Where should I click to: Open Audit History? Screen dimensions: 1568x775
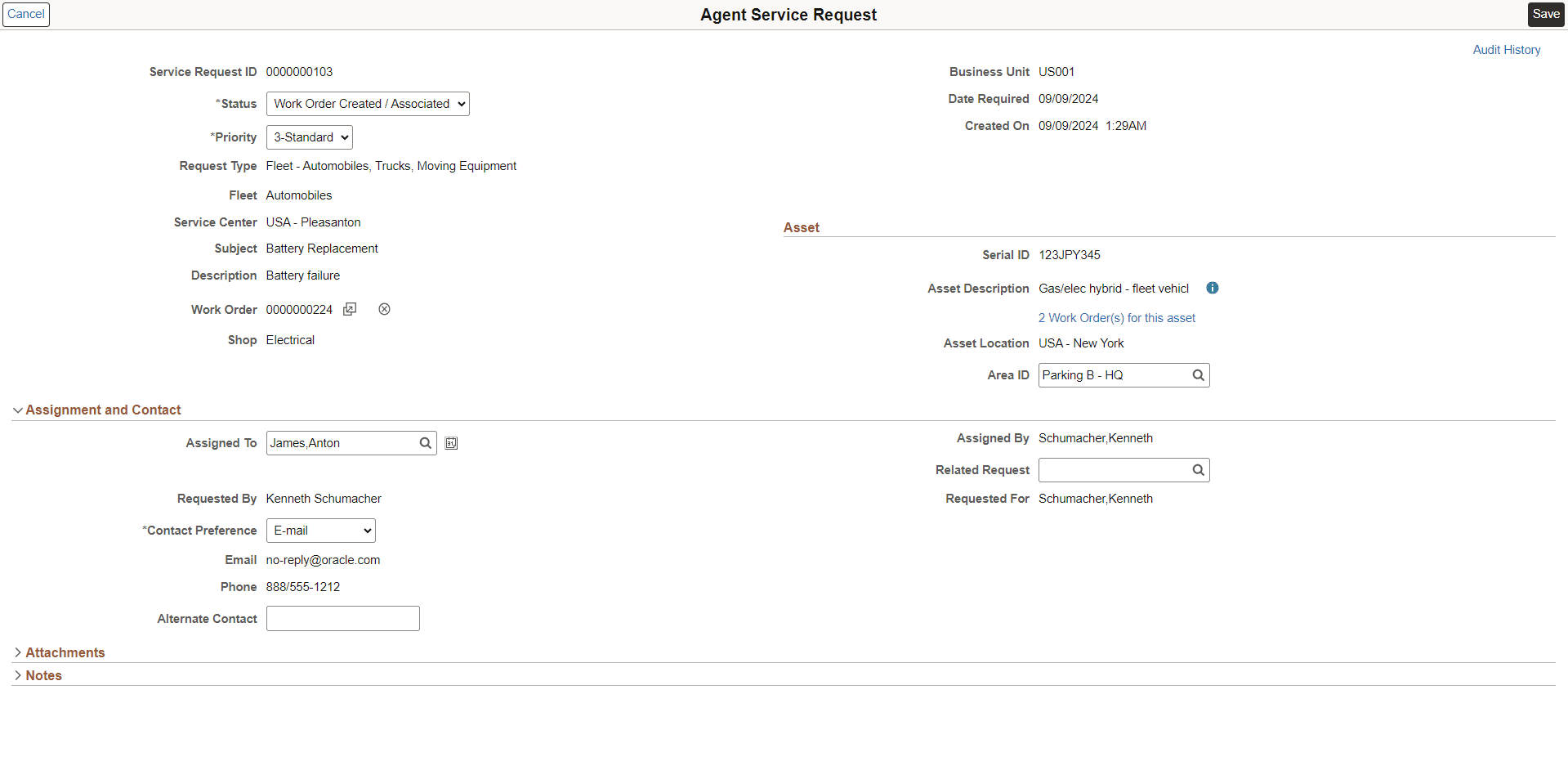[1506, 49]
